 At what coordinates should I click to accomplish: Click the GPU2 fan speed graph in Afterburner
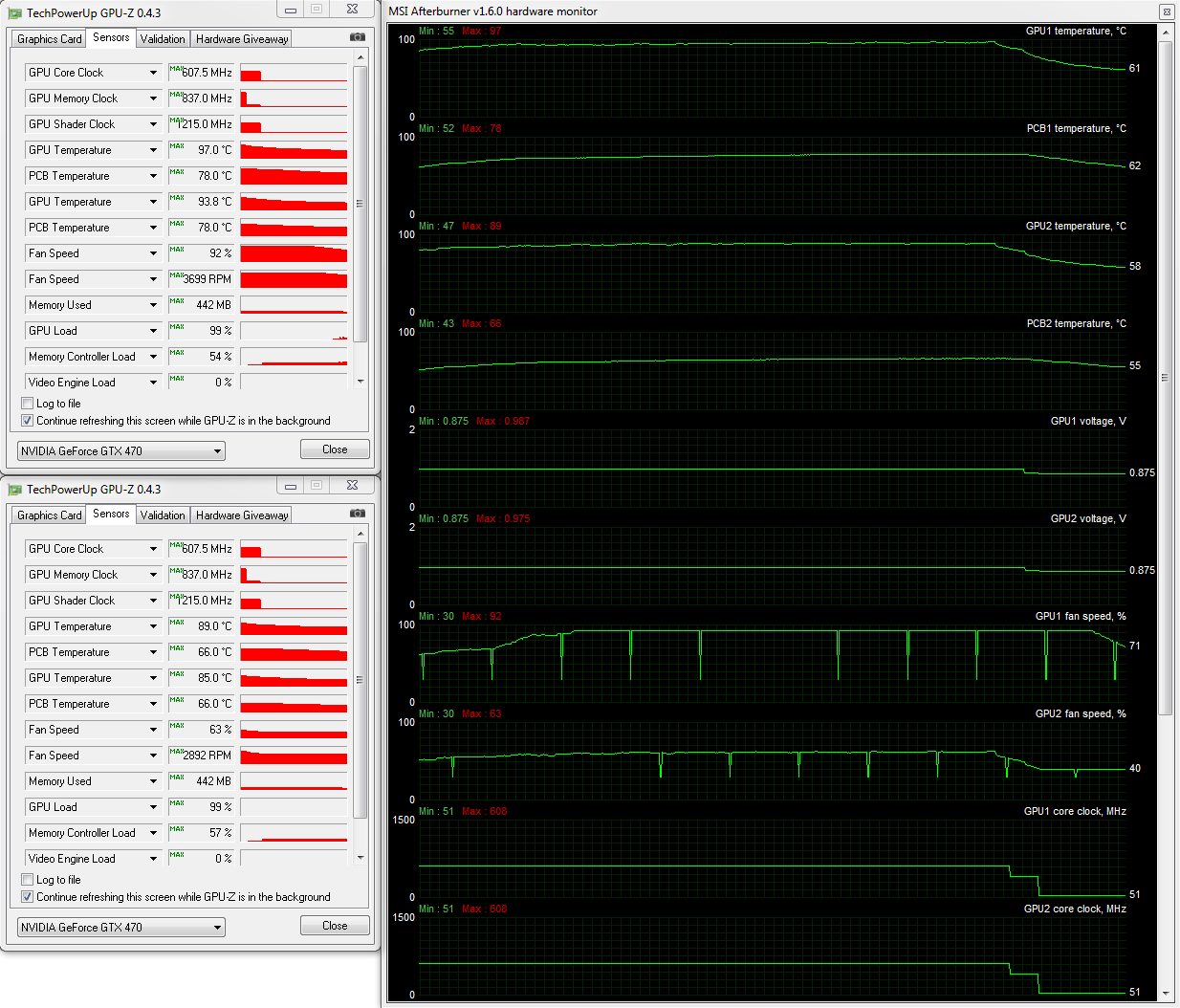point(773,760)
